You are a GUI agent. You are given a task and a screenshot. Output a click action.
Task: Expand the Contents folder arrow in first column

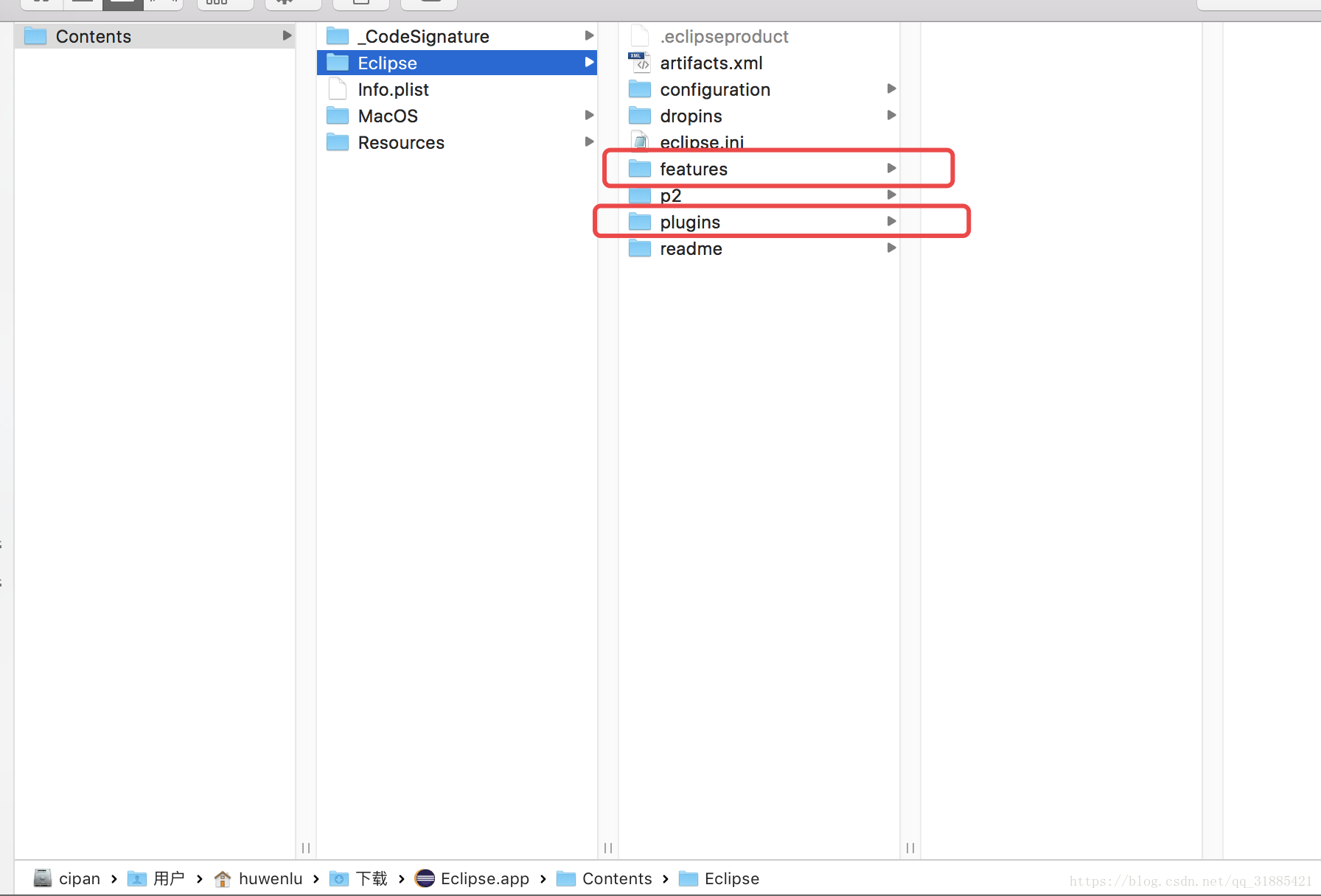(287, 36)
